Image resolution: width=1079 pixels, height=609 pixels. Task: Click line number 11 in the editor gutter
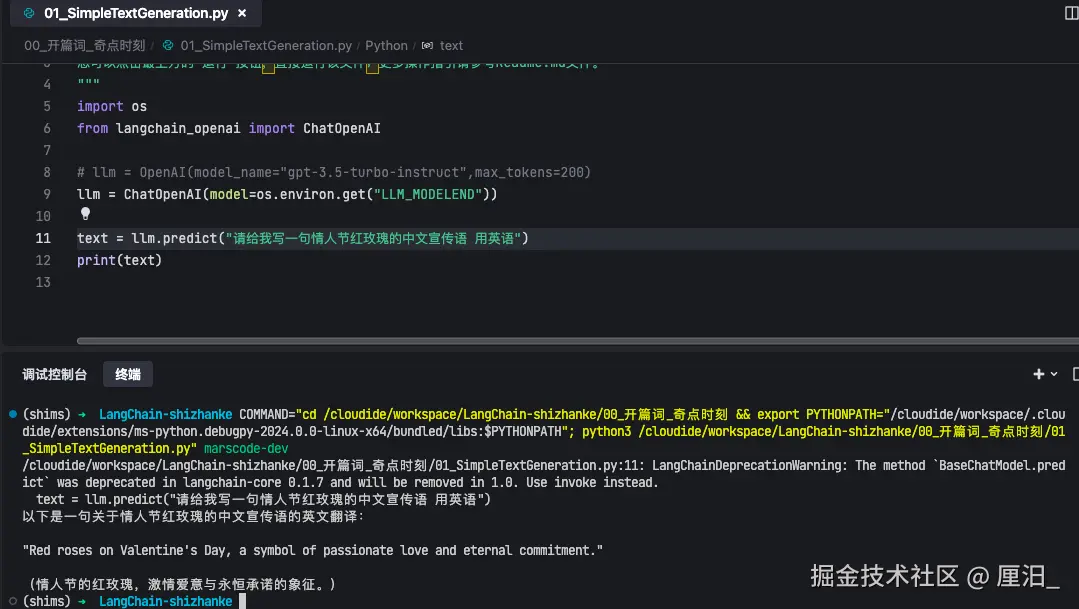coord(43,238)
